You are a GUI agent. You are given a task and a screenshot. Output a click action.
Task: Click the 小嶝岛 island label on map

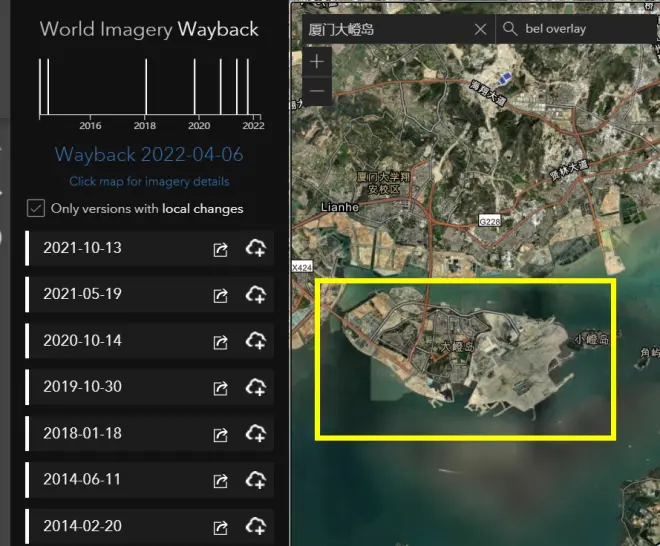click(592, 339)
